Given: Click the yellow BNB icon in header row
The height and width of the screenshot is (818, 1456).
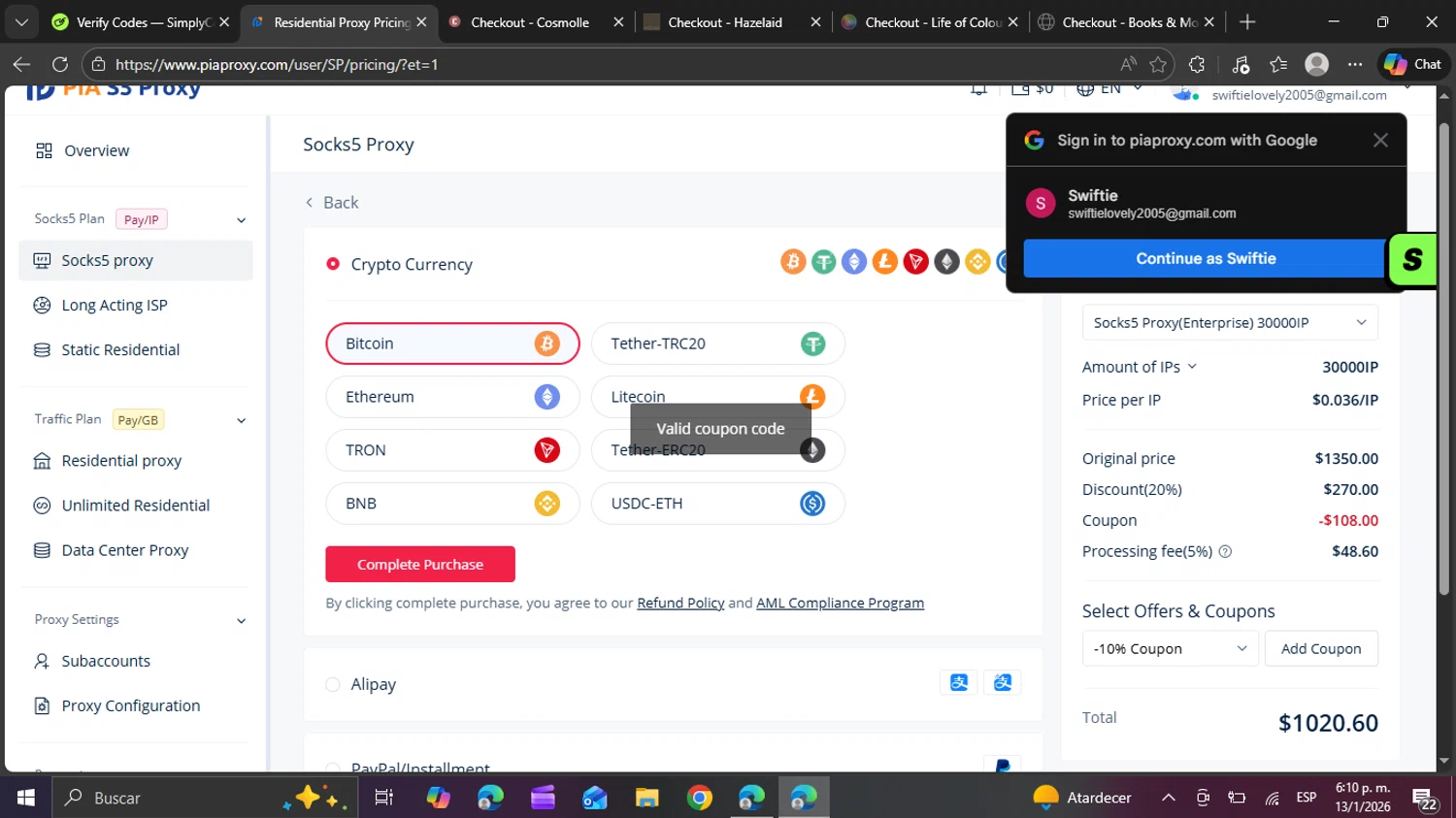Looking at the screenshot, I should coord(977,261).
